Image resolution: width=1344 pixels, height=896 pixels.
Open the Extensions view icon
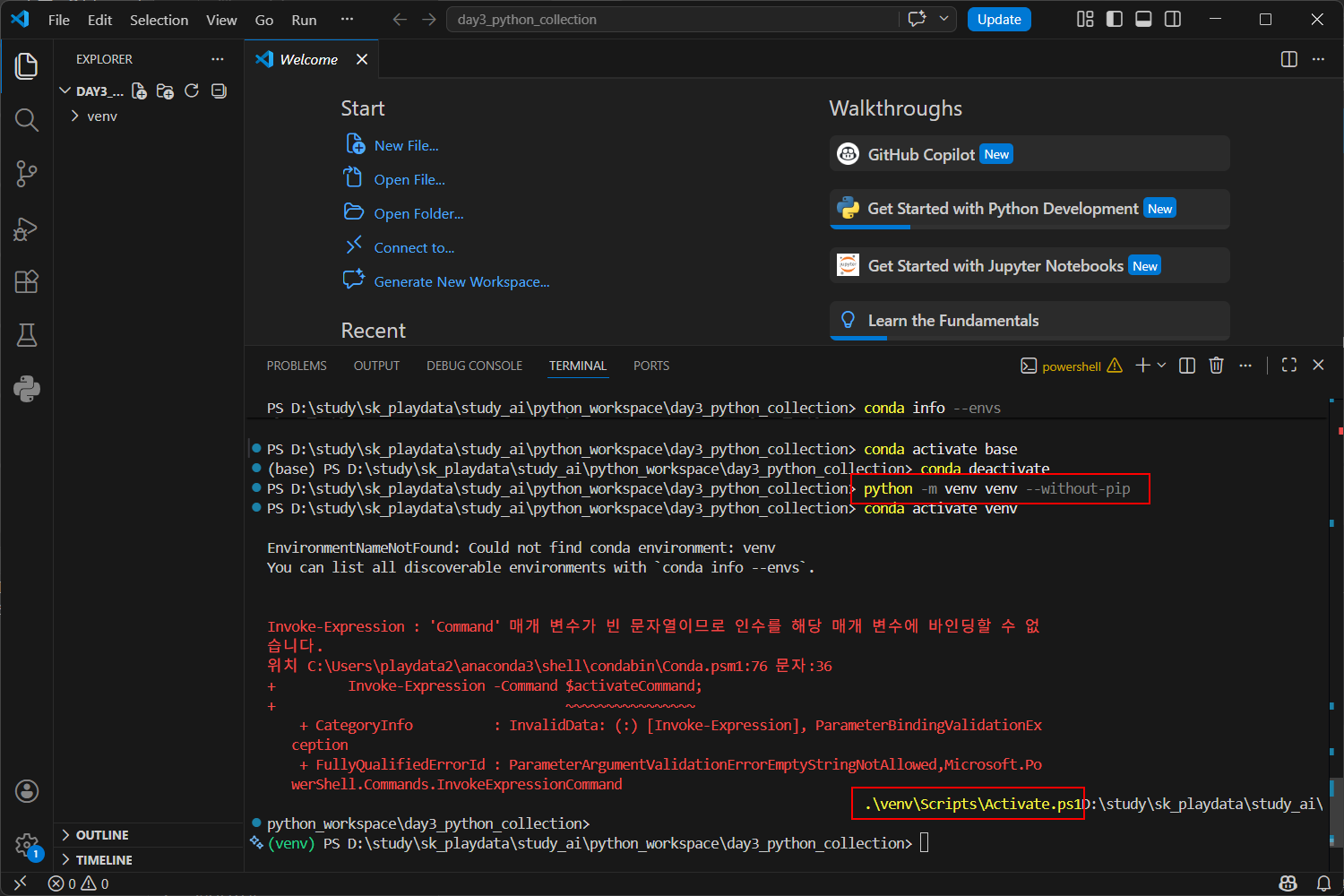point(27,281)
